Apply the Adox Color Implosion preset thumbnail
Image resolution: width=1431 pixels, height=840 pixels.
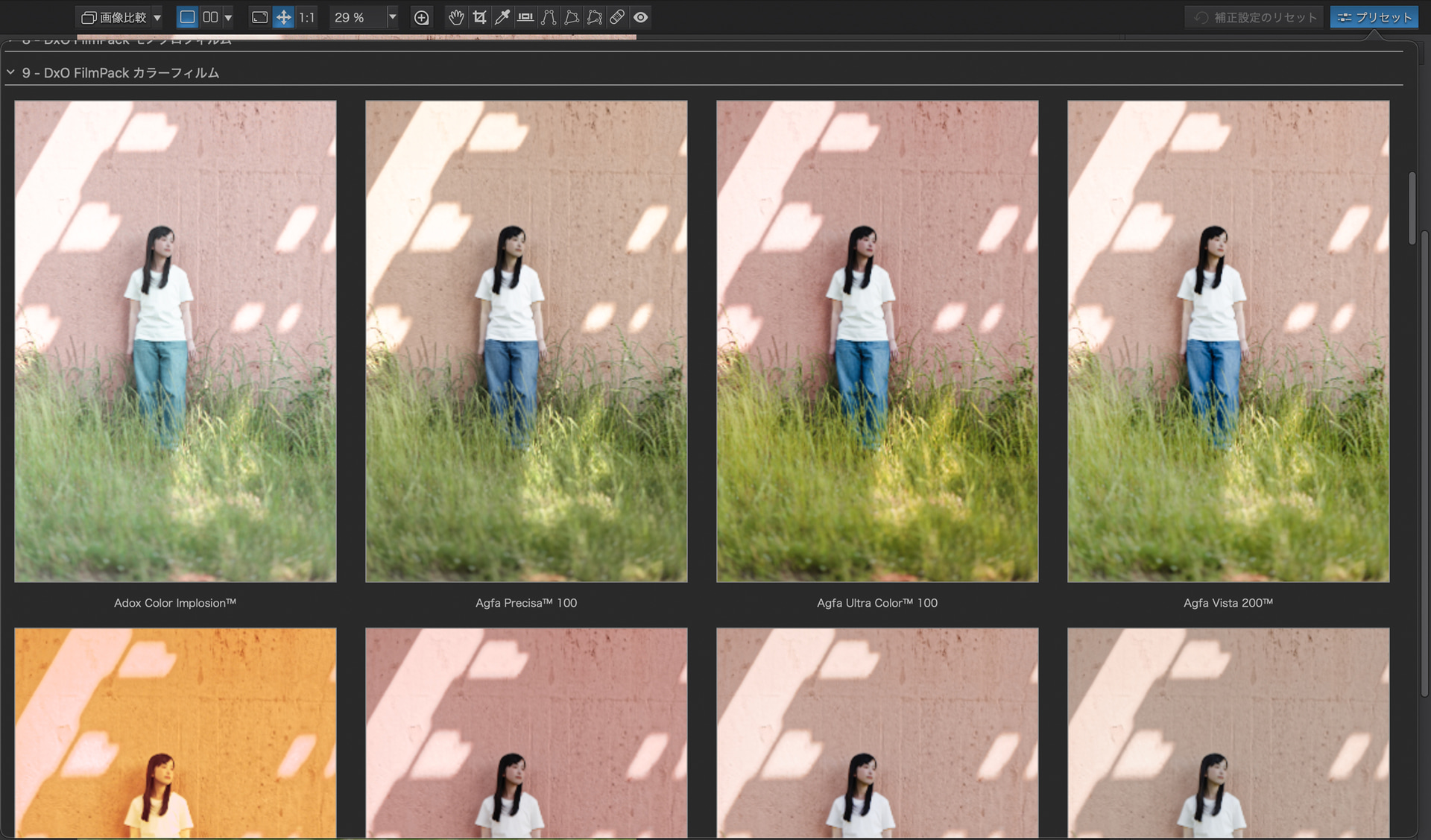pos(175,341)
